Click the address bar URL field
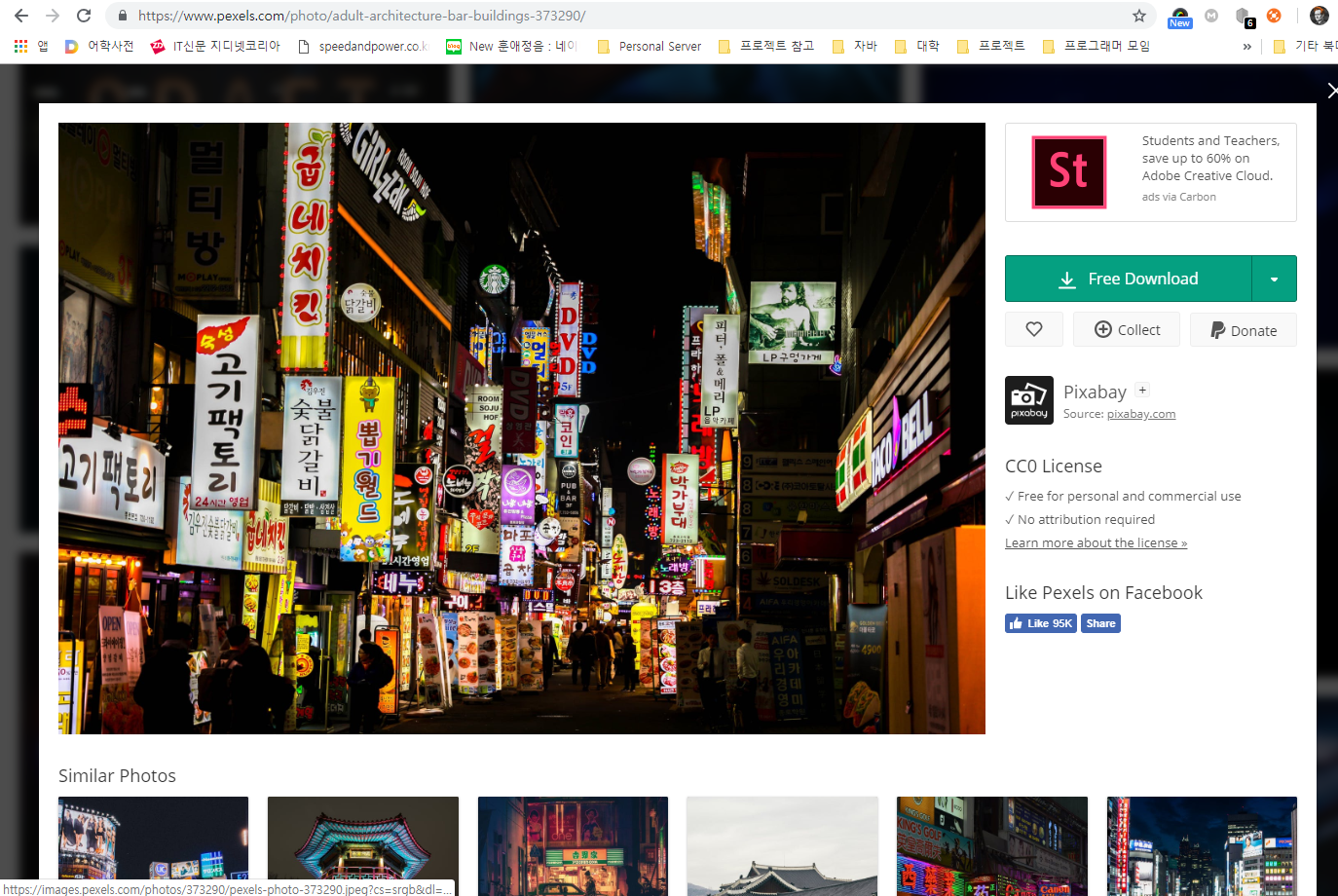The height and width of the screenshot is (896, 1338). [623, 16]
